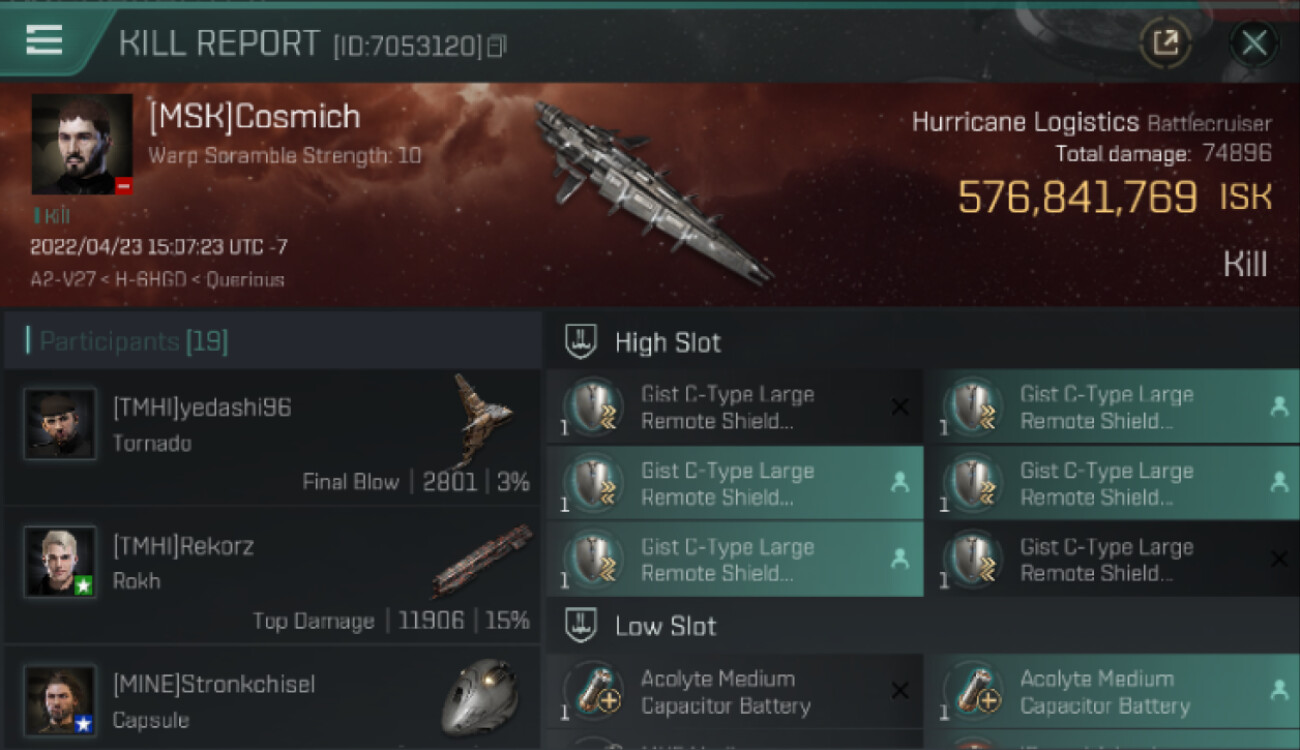
Task: Click the Capsule ship icon
Action: (480, 697)
